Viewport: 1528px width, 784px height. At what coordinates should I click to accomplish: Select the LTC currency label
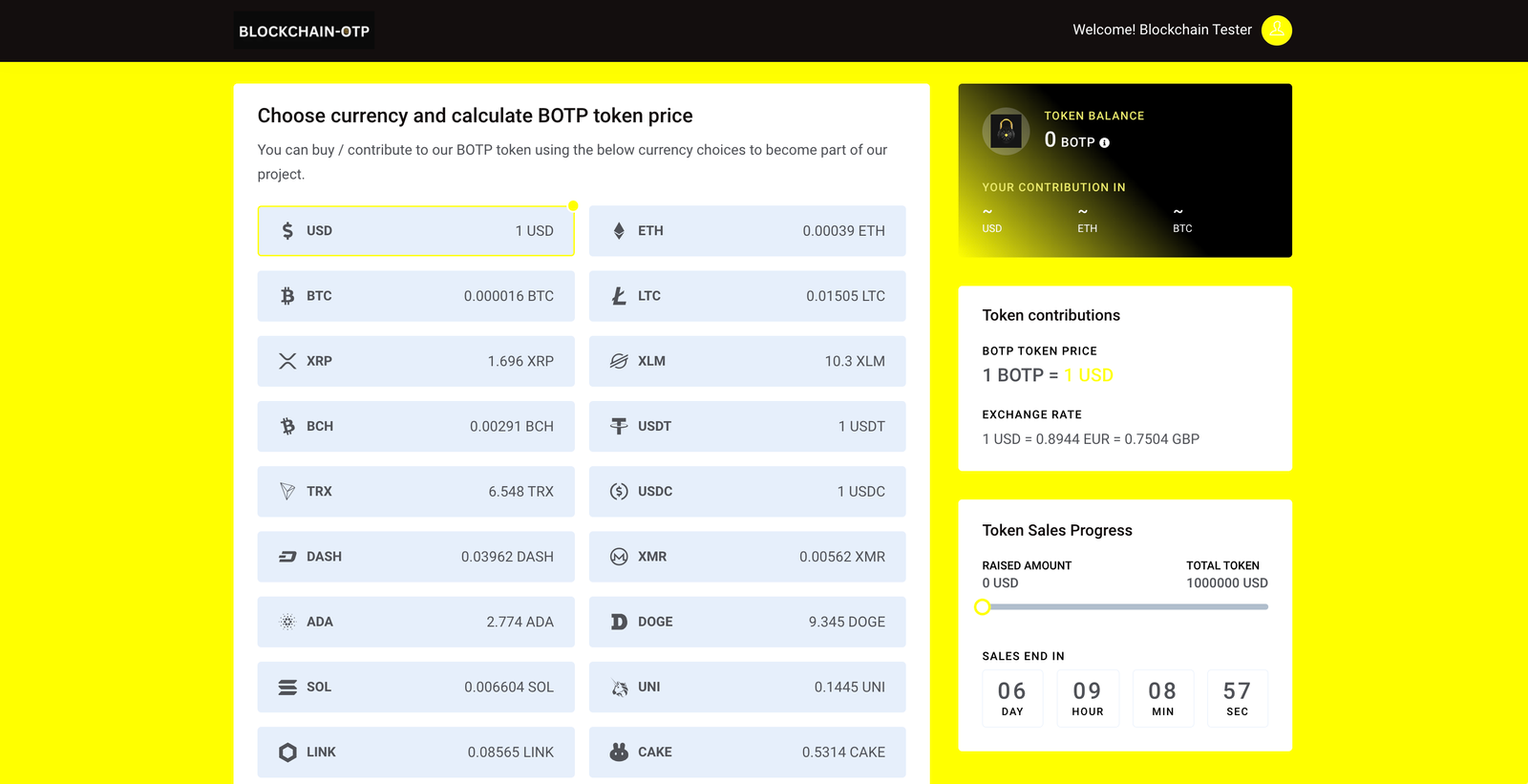pyautogui.click(x=649, y=296)
